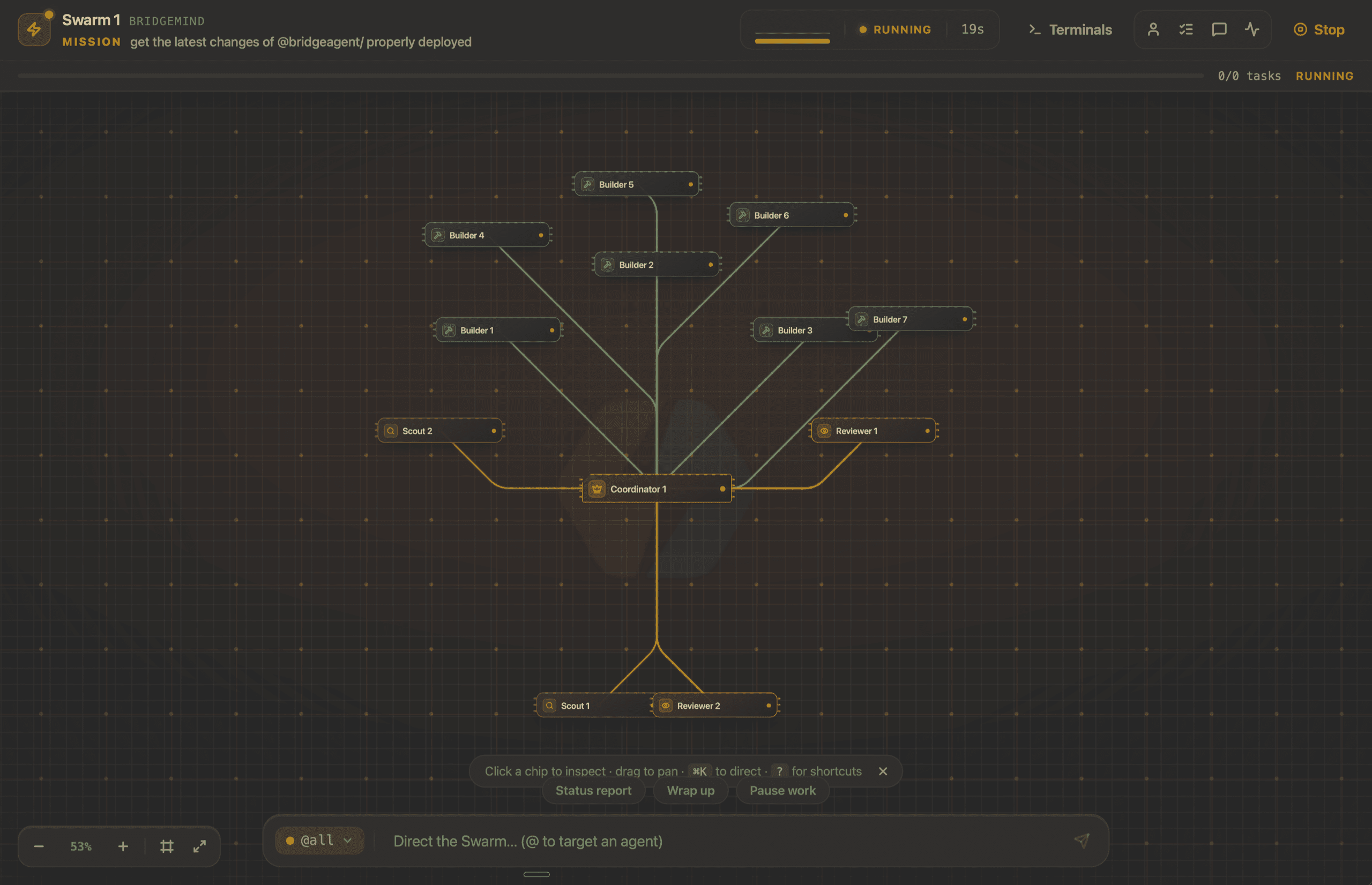Click the Coordinator 1 crown icon

(596, 489)
